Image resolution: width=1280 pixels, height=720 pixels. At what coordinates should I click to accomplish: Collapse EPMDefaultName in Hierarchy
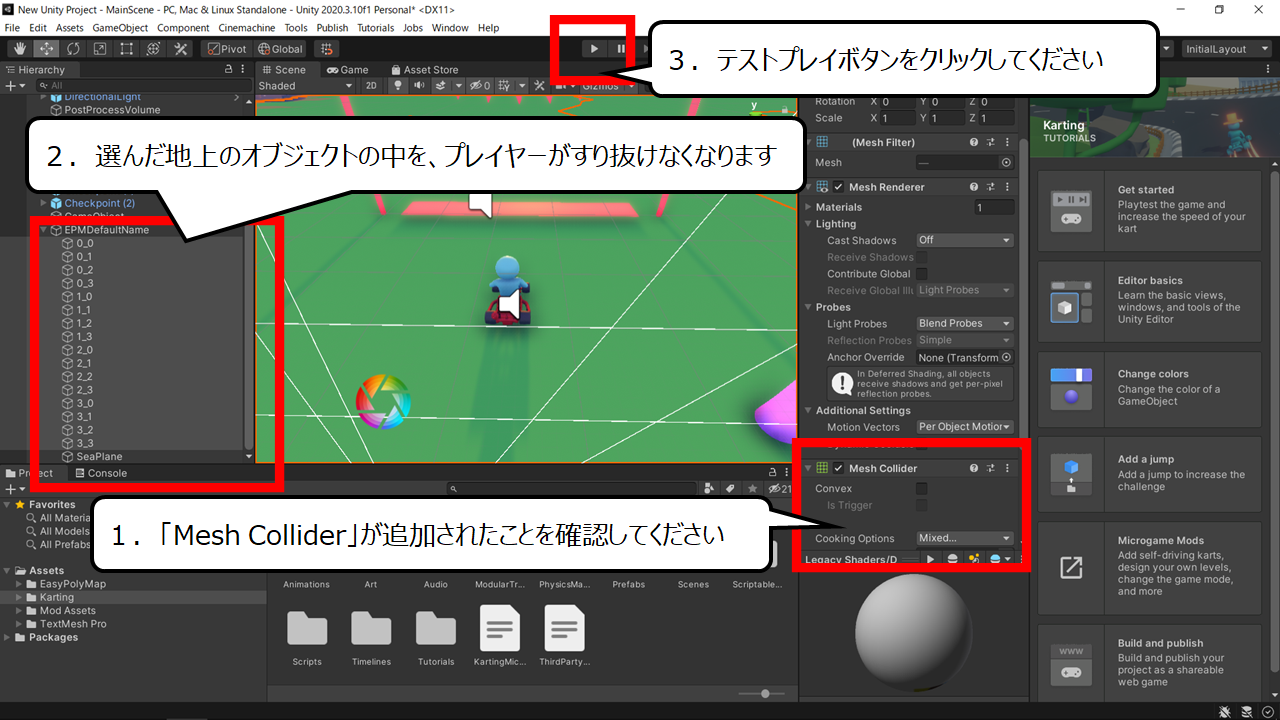click(44, 230)
